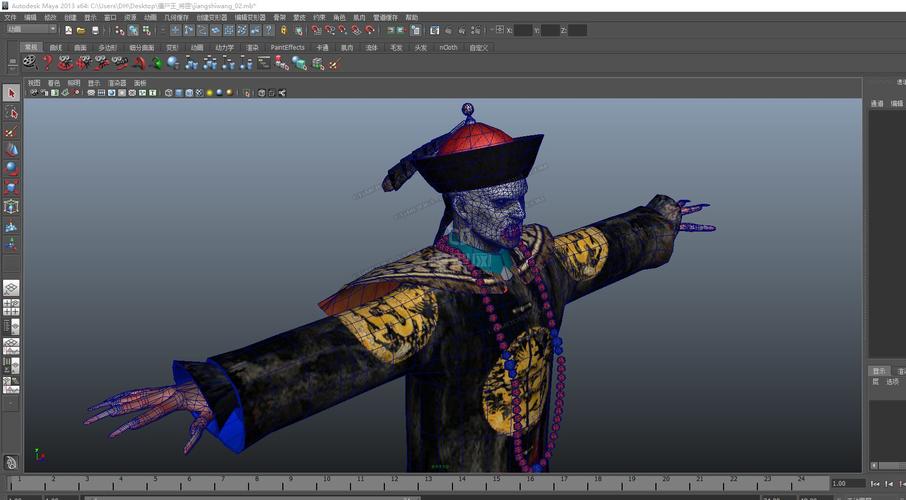Click the blue sphere shelf icon

[x=173, y=62]
